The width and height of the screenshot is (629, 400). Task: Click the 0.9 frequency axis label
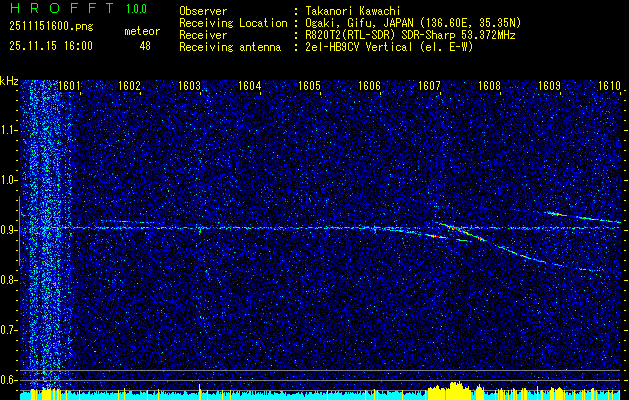(x=8, y=230)
